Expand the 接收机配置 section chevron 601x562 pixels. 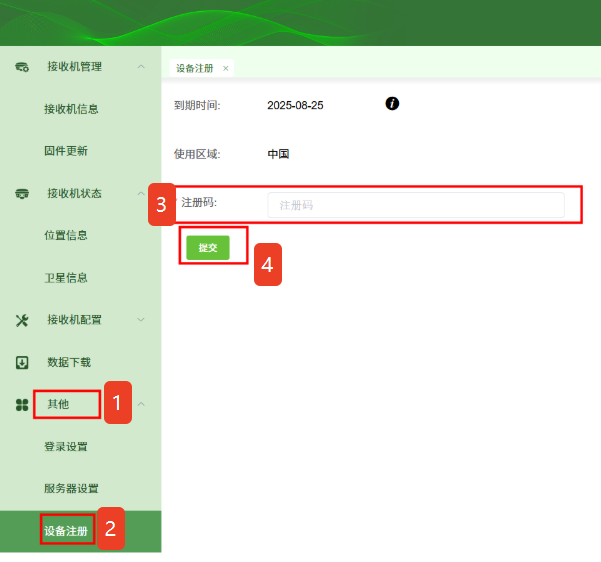141,320
